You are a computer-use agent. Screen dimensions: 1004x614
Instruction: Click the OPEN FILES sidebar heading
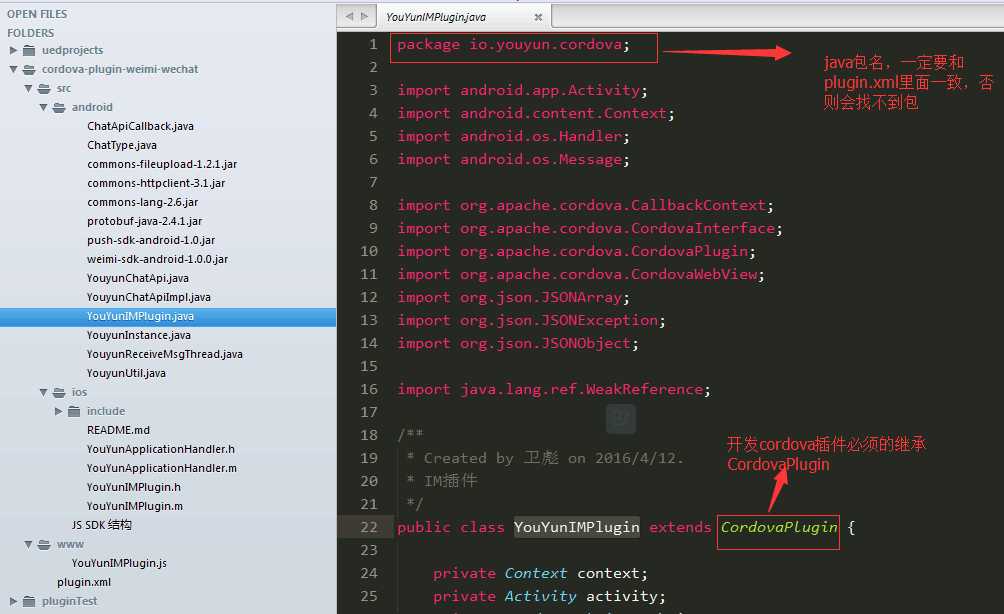(37, 14)
